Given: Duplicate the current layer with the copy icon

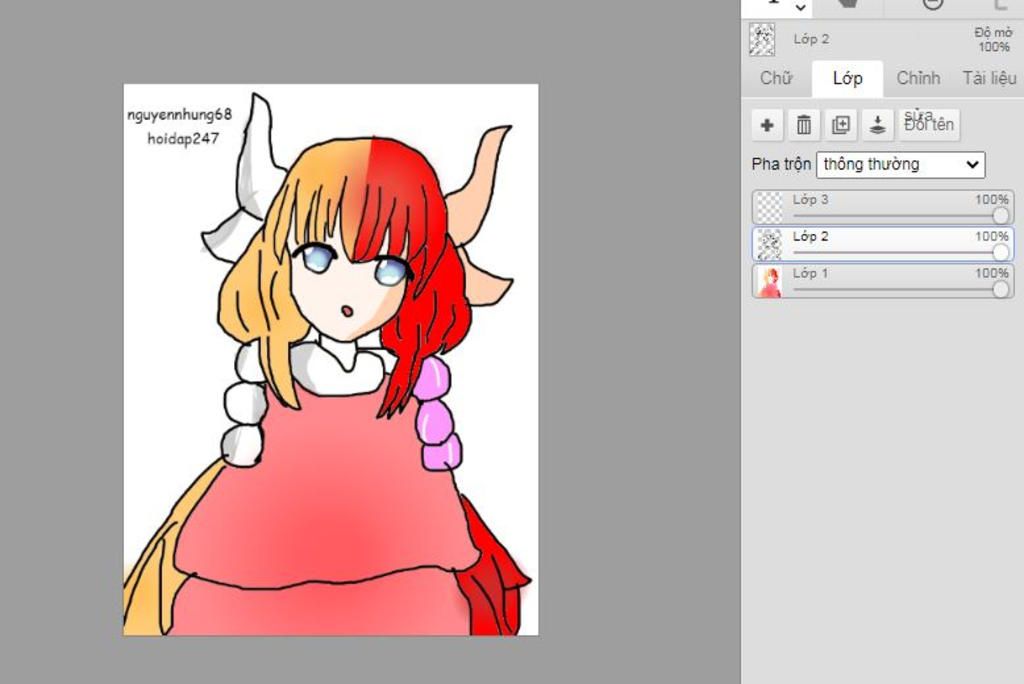Looking at the screenshot, I should (840, 125).
